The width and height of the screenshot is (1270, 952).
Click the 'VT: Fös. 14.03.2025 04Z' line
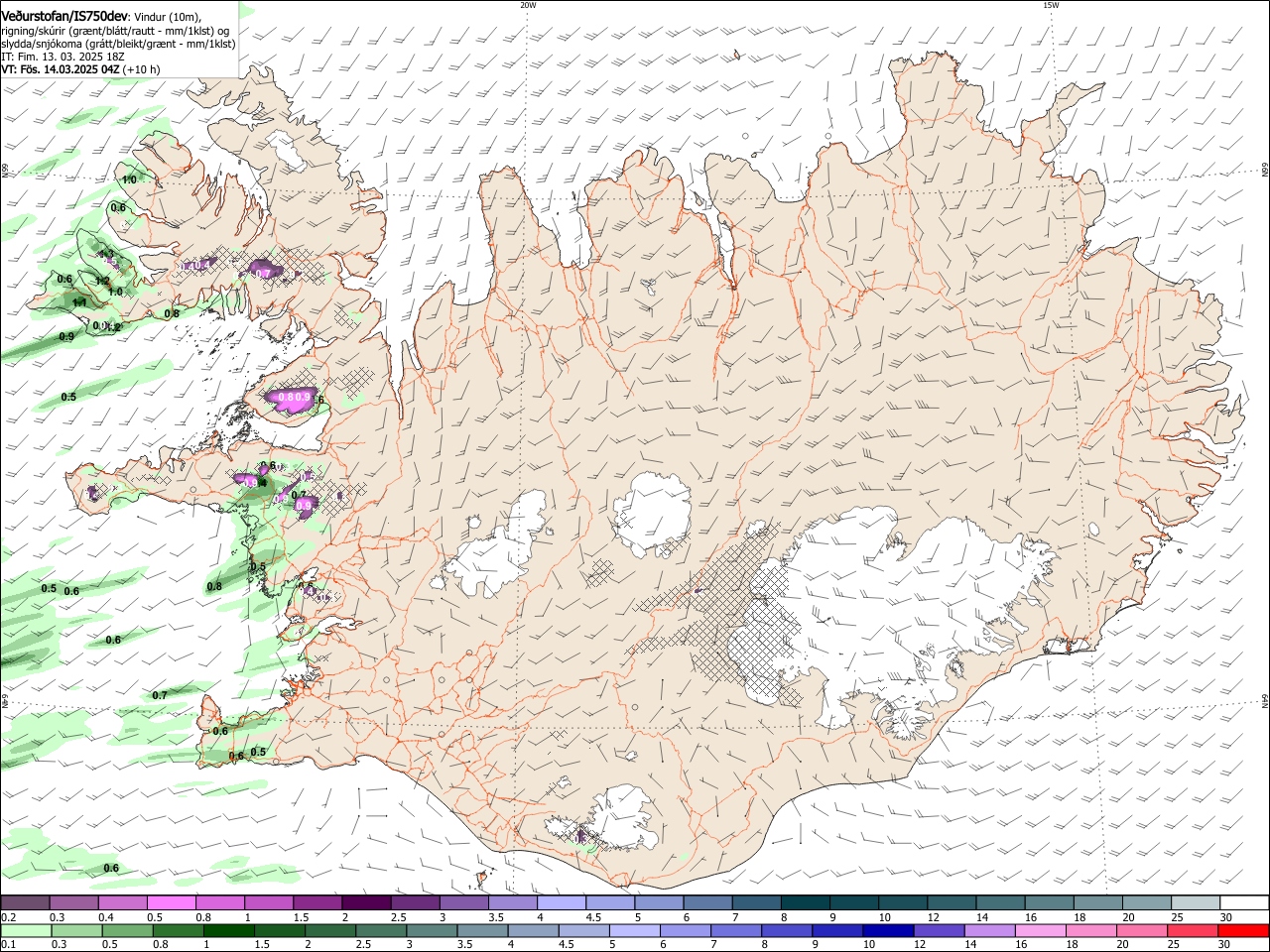61,69
